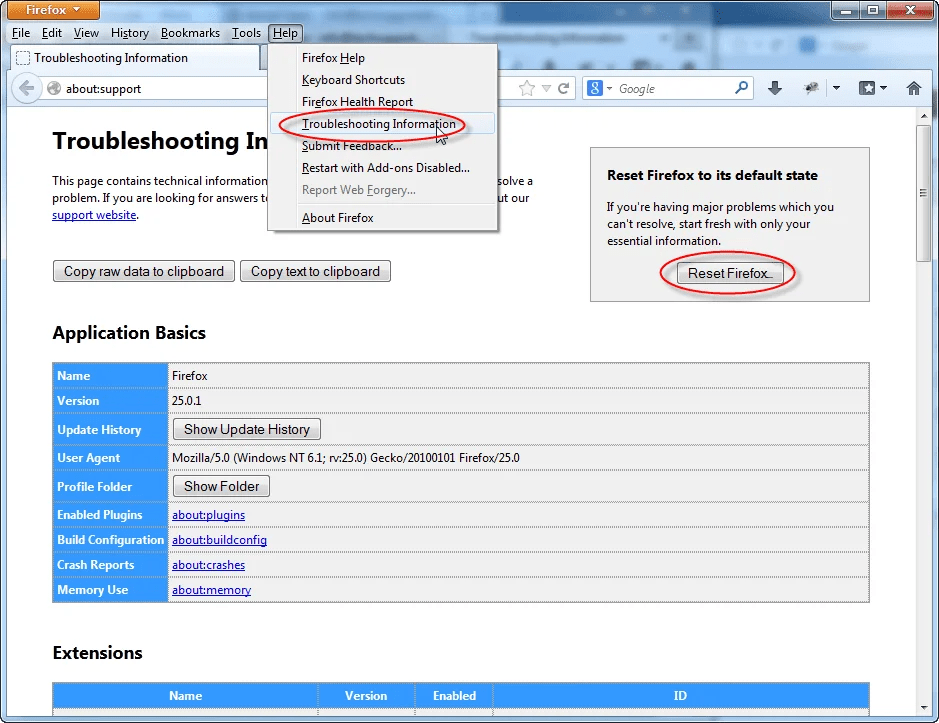The width and height of the screenshot is (939, 723).
Task: Click the Reset Firefox button
Action: pyautogui.click(x=729, y=273)
